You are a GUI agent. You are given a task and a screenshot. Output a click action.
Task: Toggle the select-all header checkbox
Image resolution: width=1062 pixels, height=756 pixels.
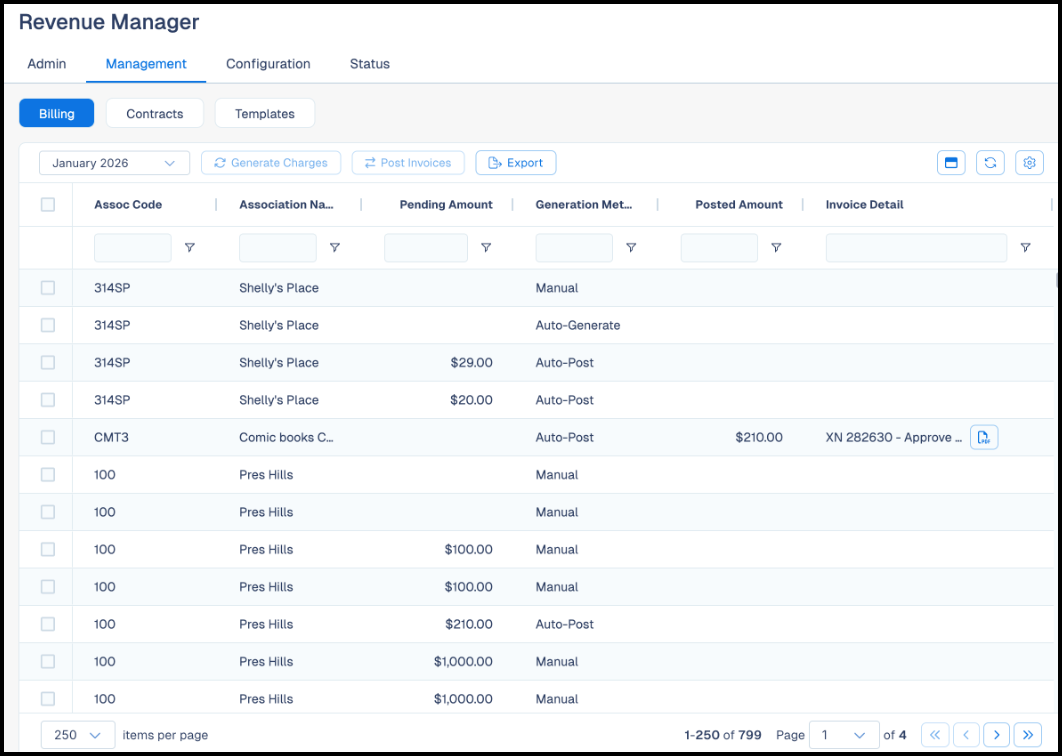[48, 205]
